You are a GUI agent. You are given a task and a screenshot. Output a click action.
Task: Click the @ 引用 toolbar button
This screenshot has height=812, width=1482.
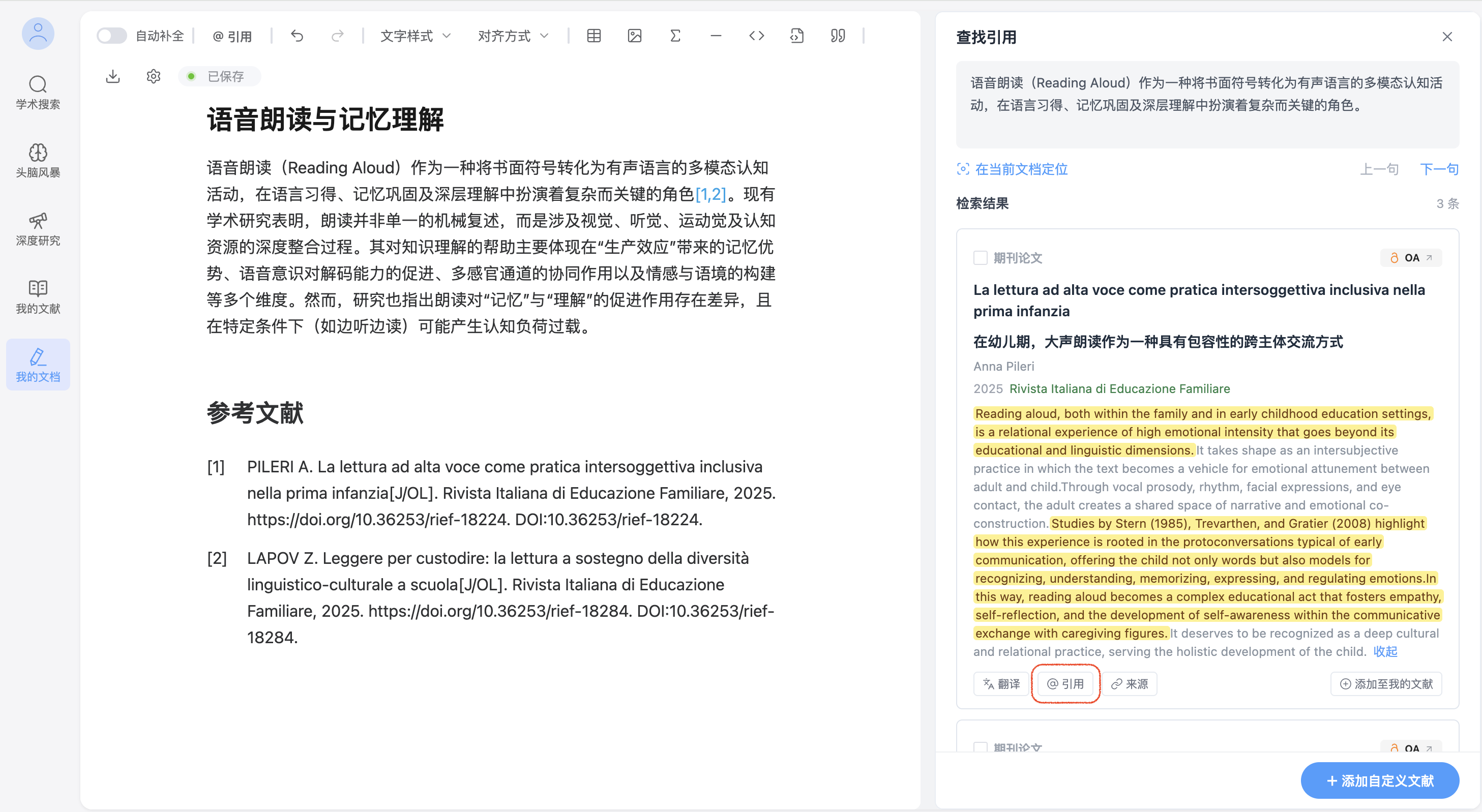pyautogui.click(x=232, y=36)
